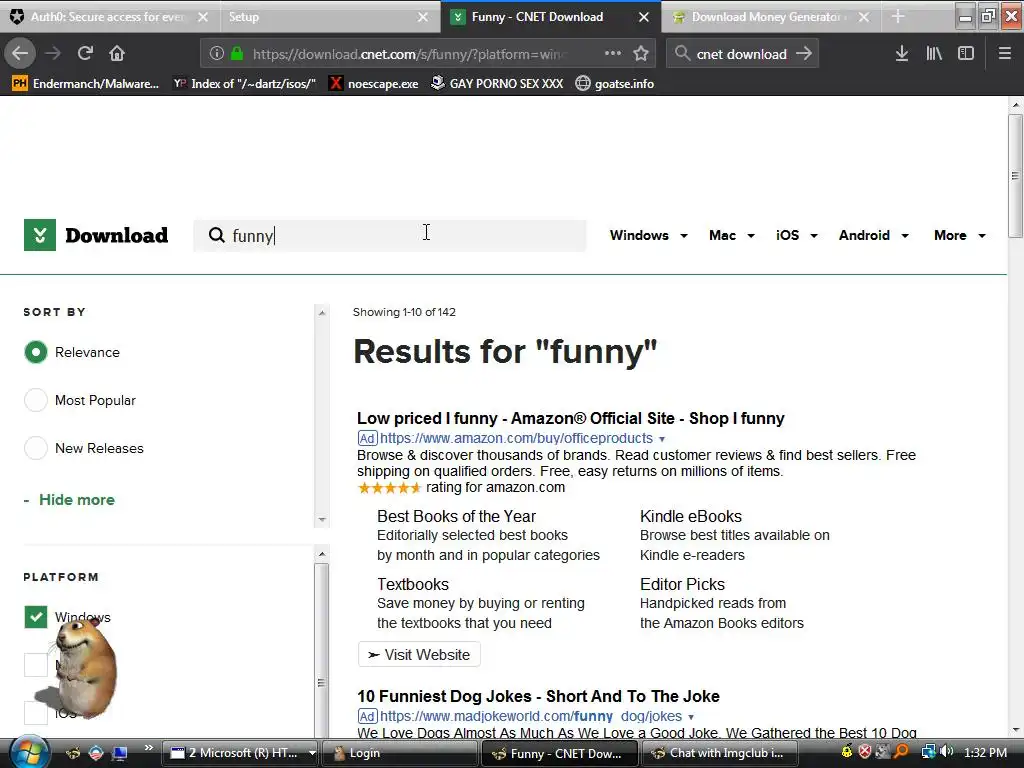
Task: Open a new tab with the plus button
Action: (x=898, y=17)
